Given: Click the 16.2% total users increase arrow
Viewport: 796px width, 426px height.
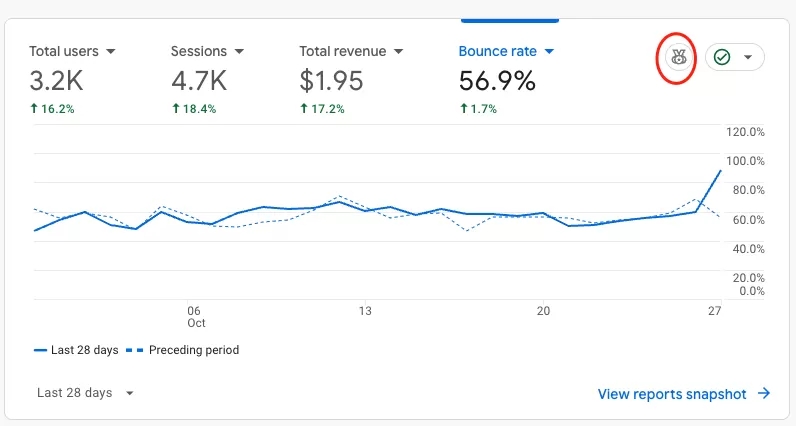Looking at the screenshot, I should [x=34, y=108].
